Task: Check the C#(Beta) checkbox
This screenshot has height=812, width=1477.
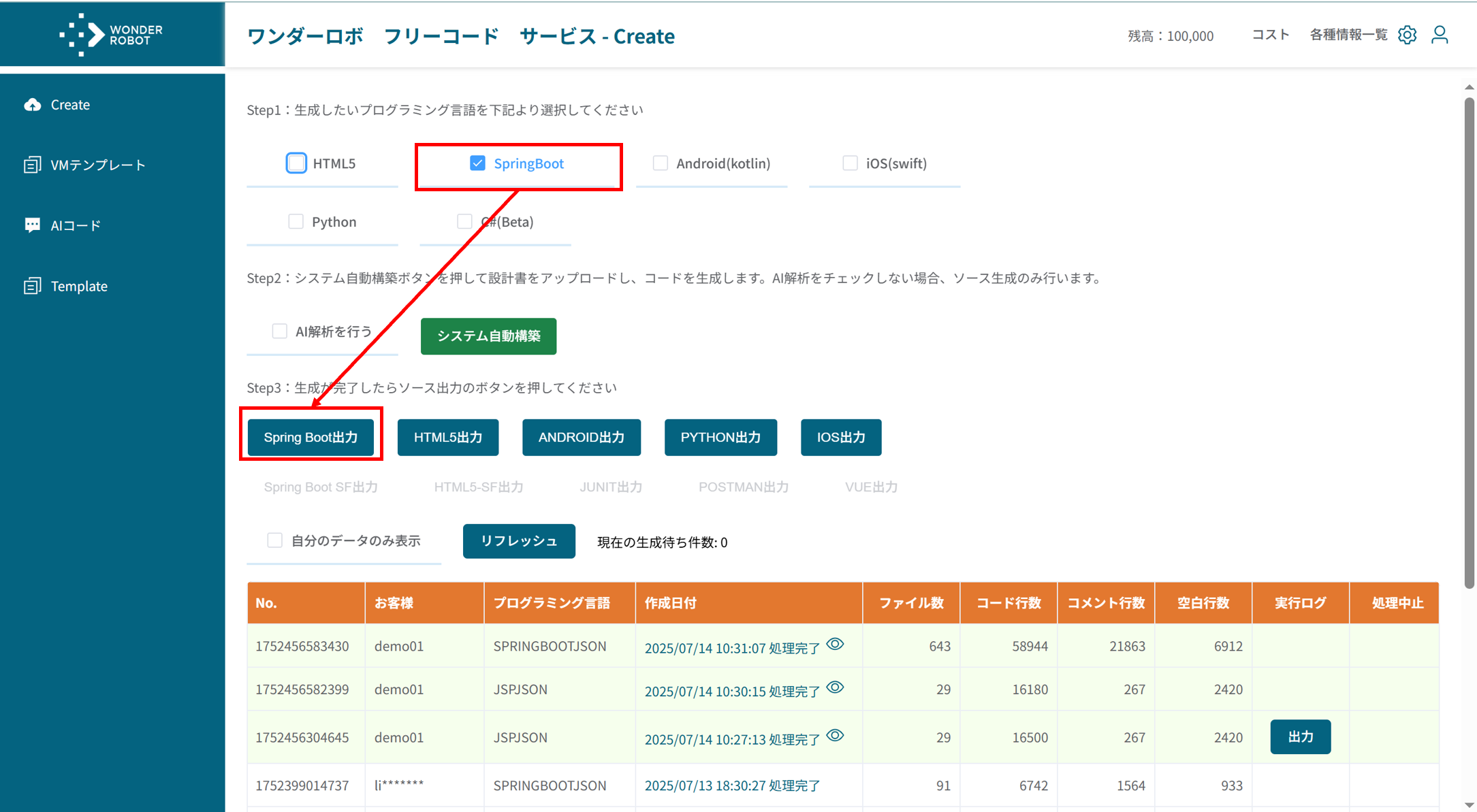Action: [x=464, y=222]
